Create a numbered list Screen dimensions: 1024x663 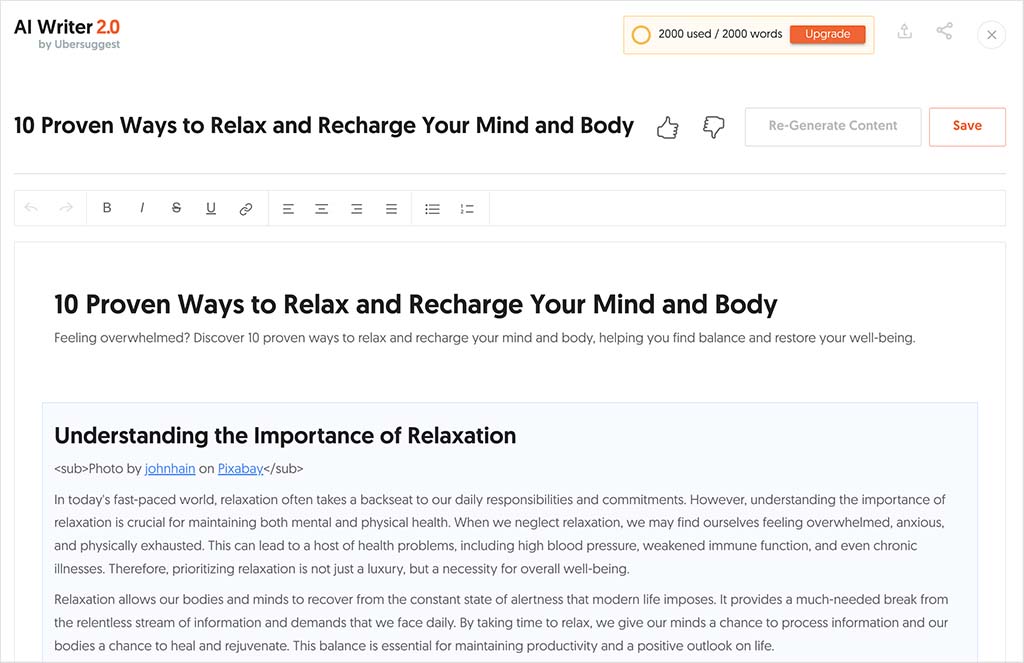[466, 208]
